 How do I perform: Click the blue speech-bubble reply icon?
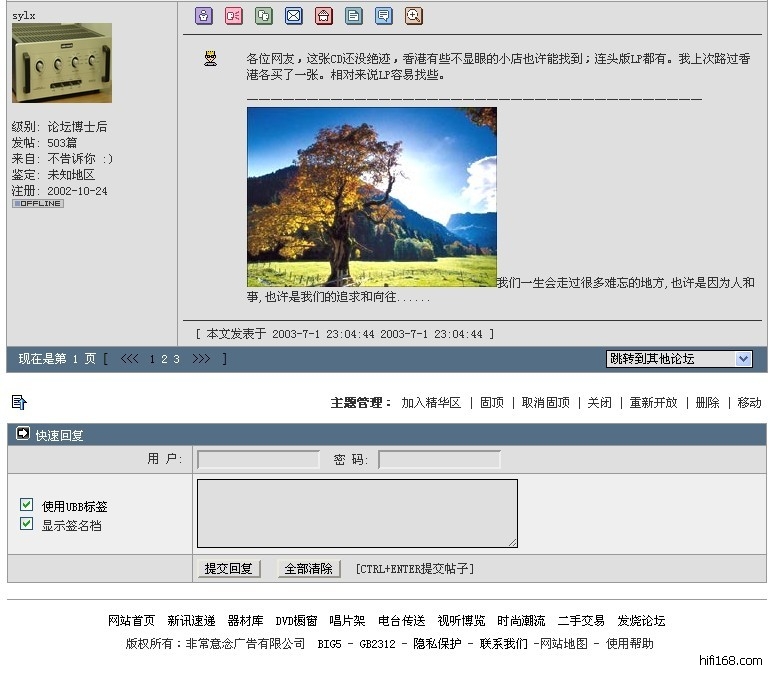pos(383,16)
